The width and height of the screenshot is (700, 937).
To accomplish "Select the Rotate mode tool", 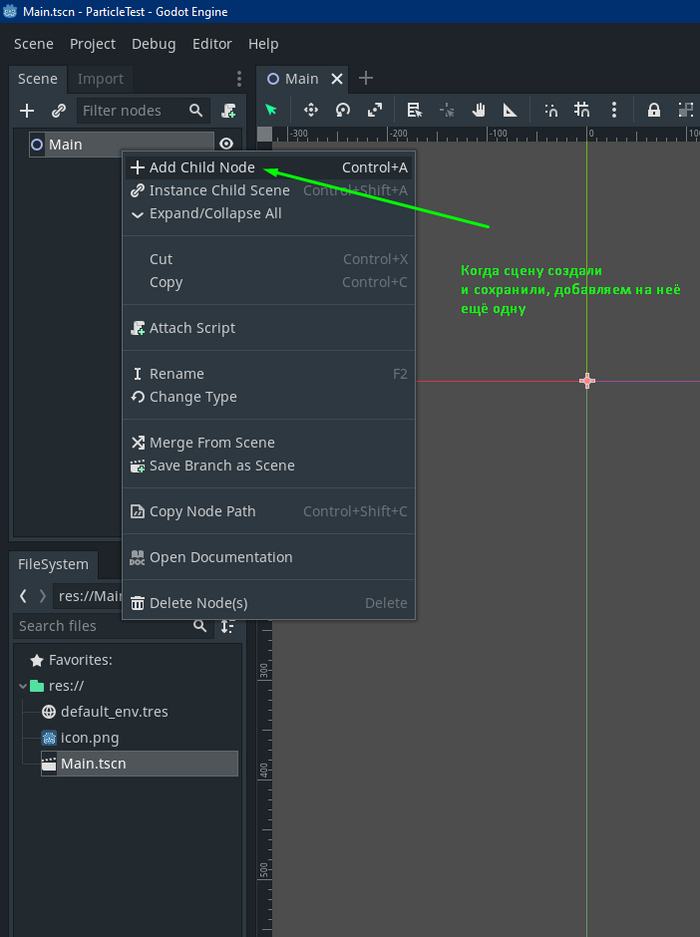I will (x=343, y=110).
